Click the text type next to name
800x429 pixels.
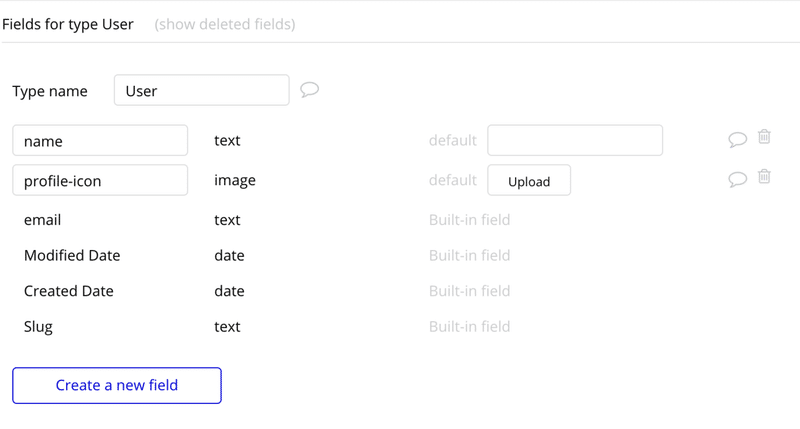tap(227, 140)
